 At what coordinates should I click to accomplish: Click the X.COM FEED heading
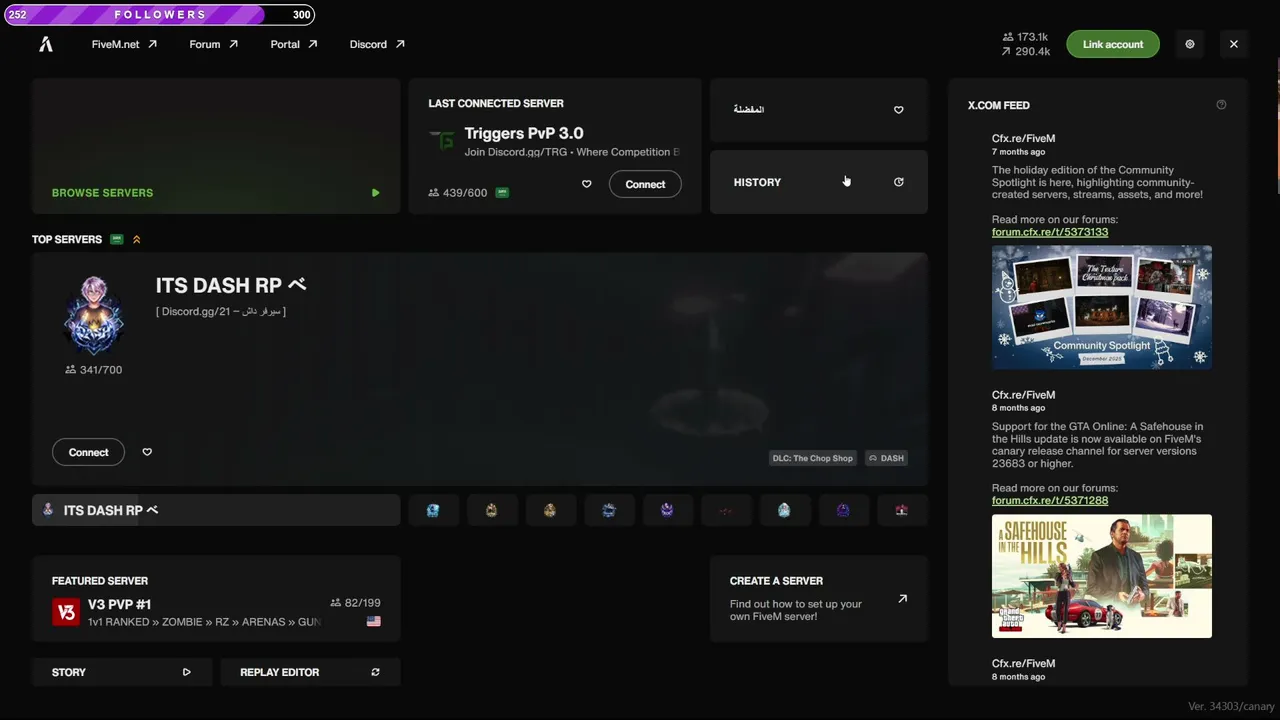[x=999, y=105]
